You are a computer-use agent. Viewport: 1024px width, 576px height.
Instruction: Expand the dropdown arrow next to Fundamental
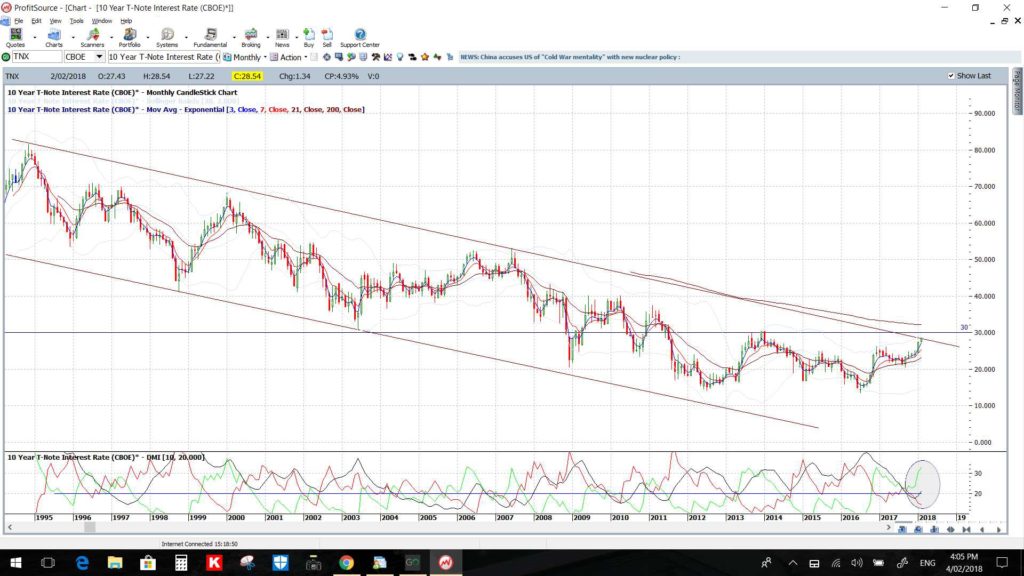tap(234, 38)
